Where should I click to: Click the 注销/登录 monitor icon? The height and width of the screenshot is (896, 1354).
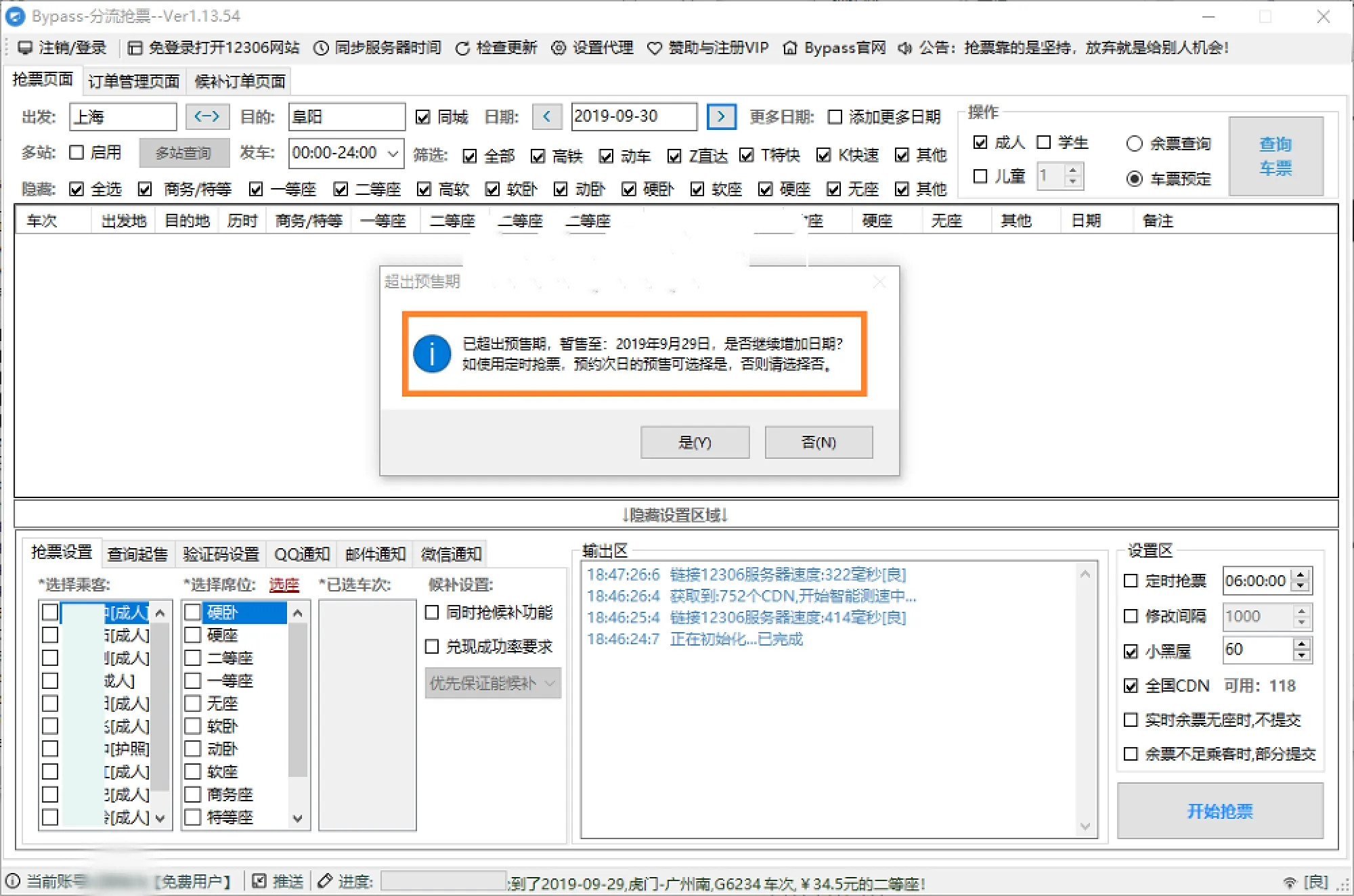coord(25,47)
